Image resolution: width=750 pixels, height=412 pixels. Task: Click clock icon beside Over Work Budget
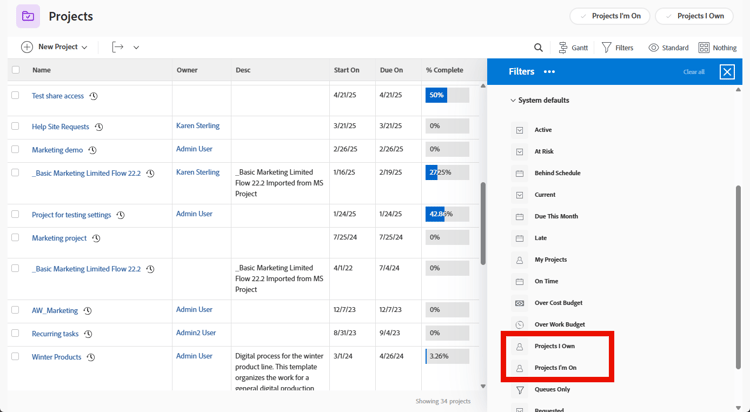pyautogui.click(x=519, y=324)
